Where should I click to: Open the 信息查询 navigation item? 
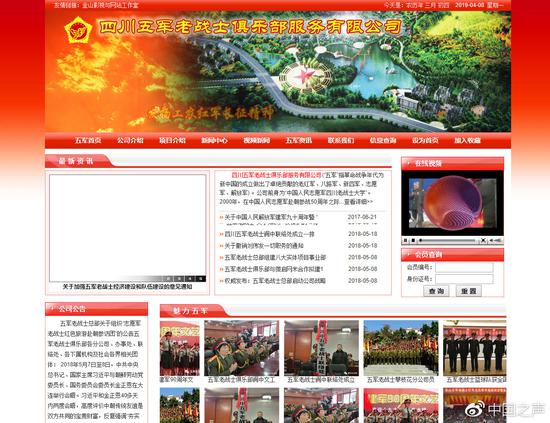[x=383, y=140]
